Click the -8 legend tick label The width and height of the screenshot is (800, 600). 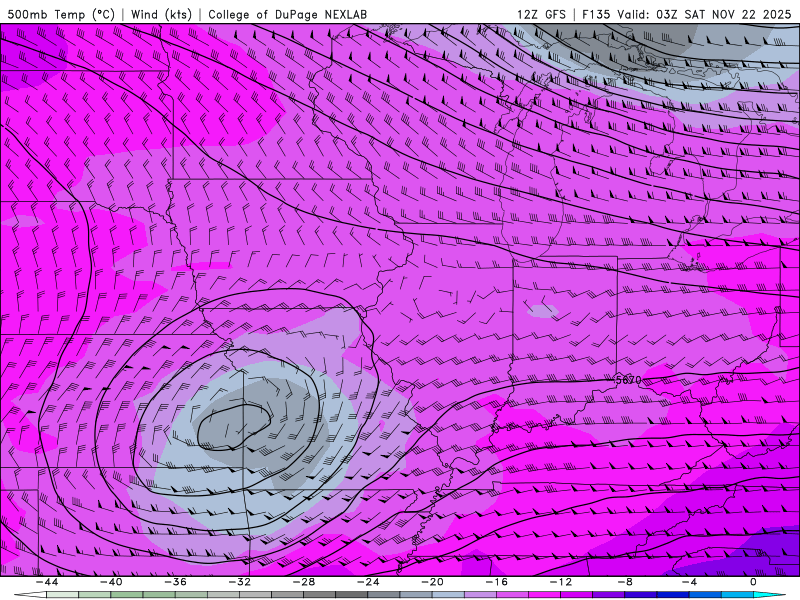[625, 582]
